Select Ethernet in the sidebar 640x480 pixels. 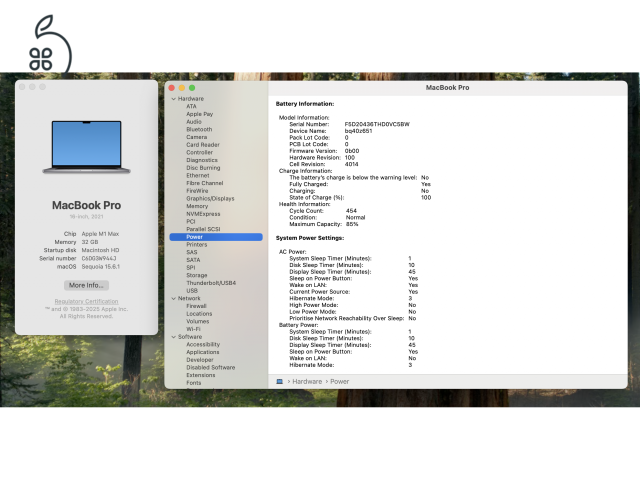coord(198,176)
